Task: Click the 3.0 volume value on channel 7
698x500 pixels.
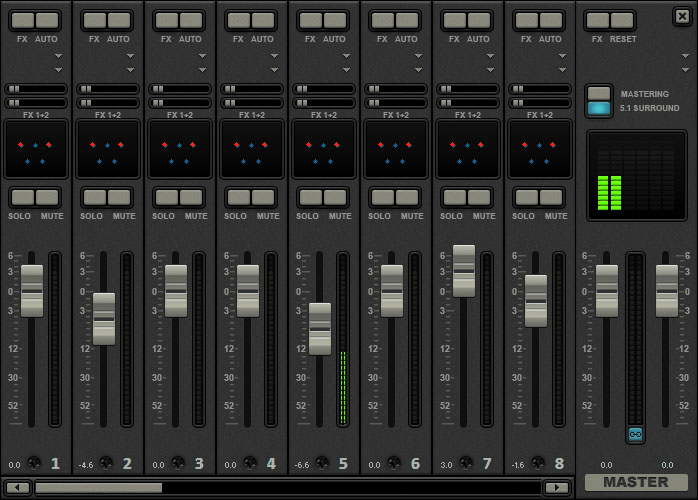Action: pos(446,465)
